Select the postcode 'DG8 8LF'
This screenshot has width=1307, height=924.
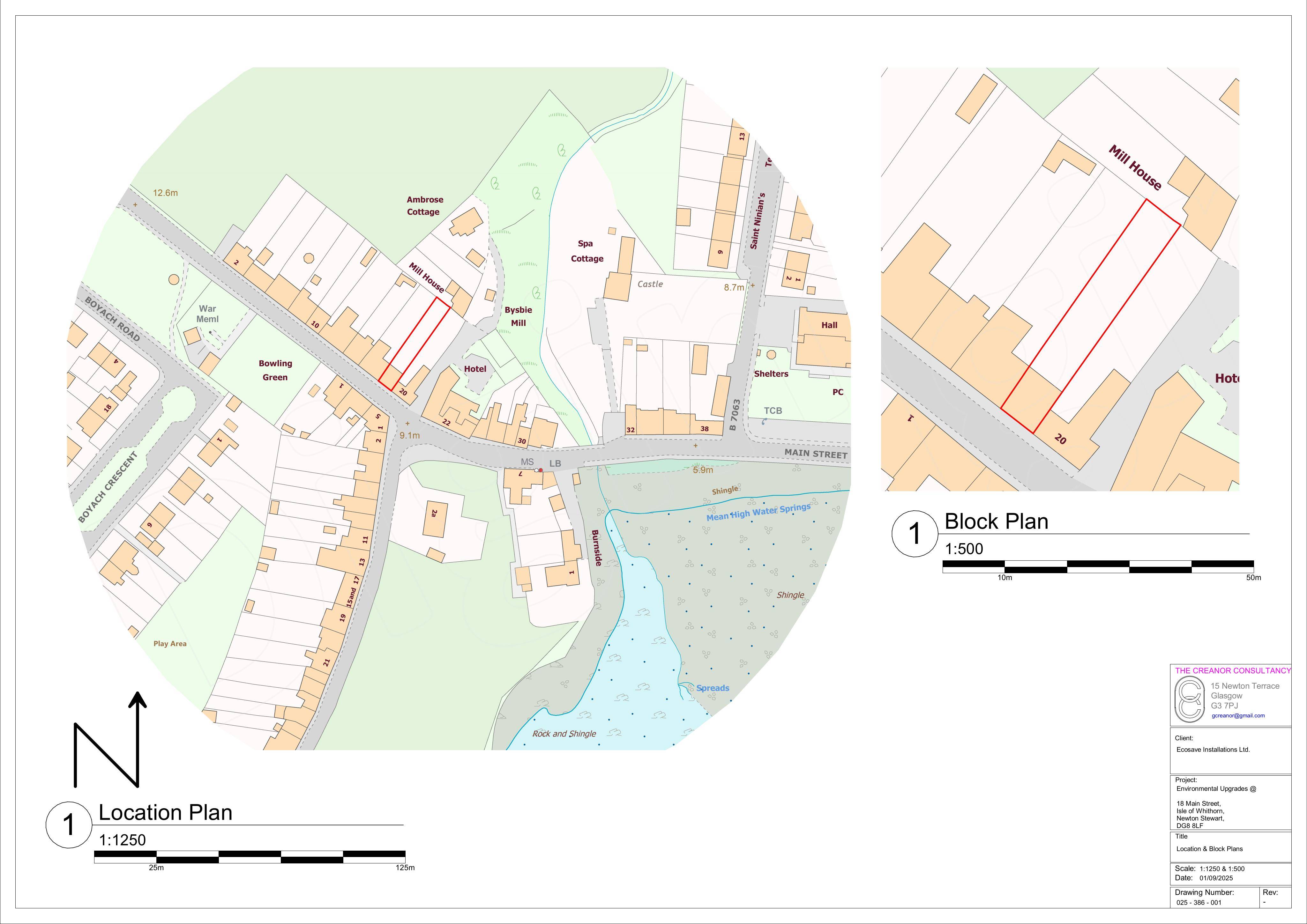click(1190, 825)
